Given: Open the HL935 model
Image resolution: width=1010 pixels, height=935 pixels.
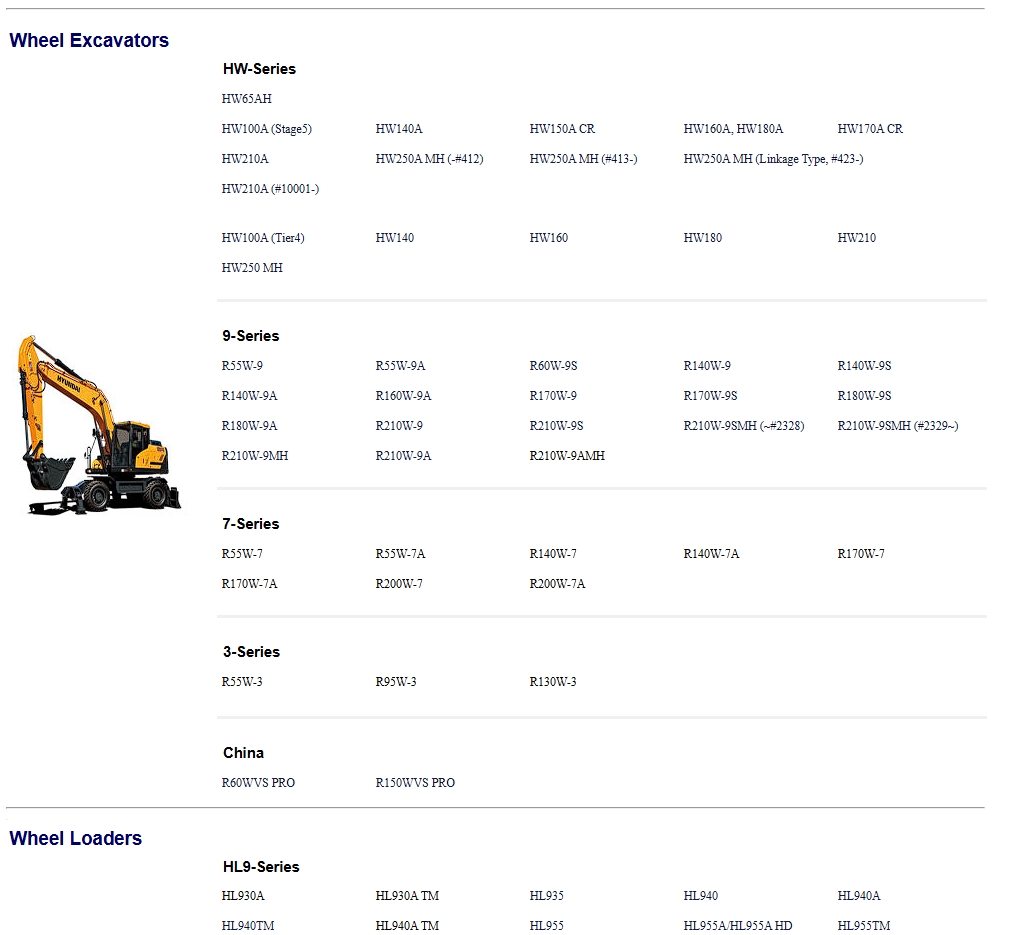Looking at the screenshot, I should click(x=546, y=896).
